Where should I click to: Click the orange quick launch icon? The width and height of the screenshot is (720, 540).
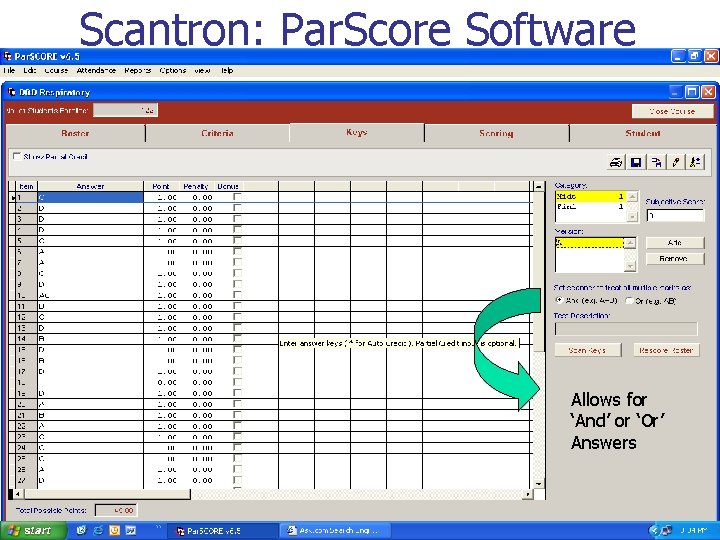pos(114,530)
